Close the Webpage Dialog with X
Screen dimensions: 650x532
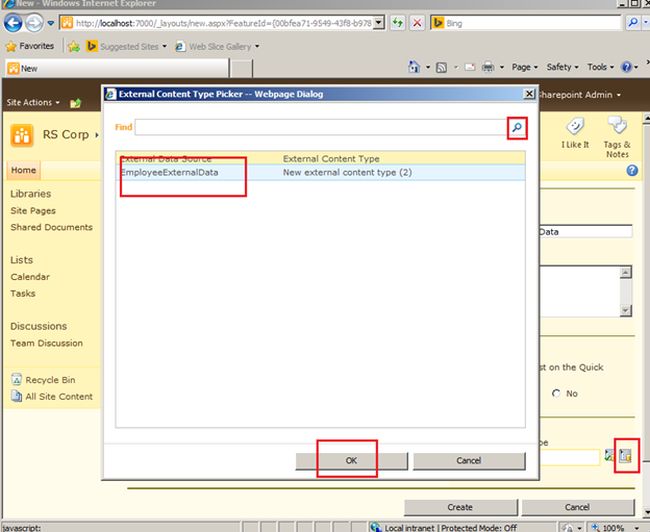tap(529, 94)
